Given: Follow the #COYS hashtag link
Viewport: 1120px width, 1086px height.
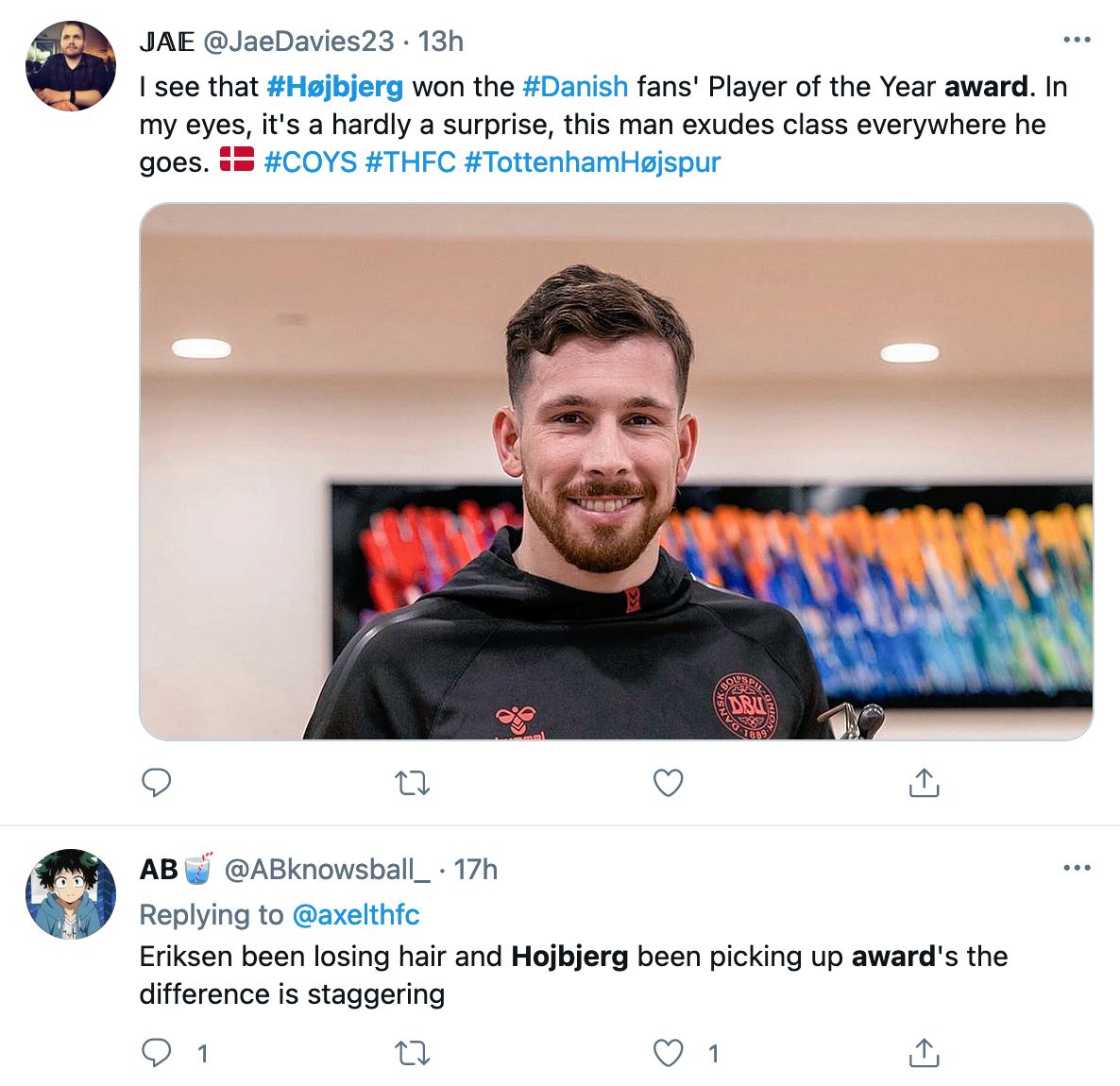Looking at the screenshot, I should (310, 162).
